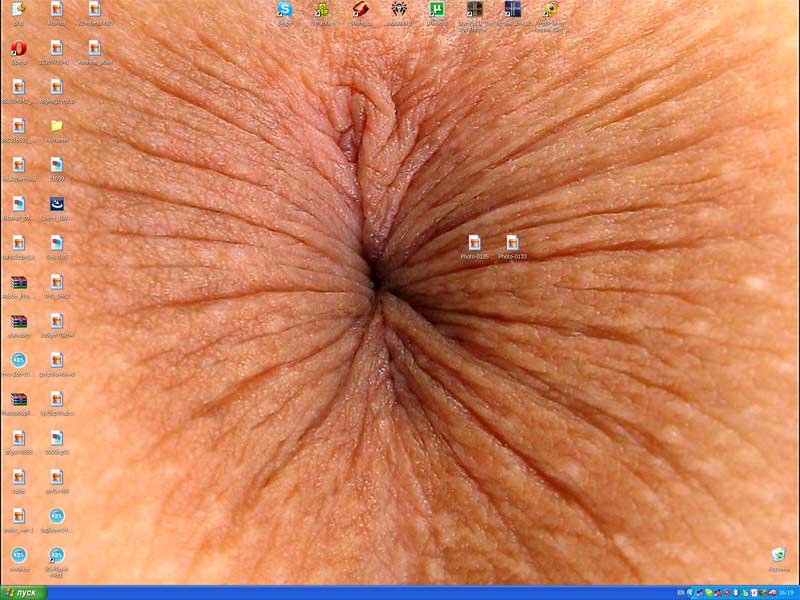Open the red book shortcut next to Dr.Web

(x=360, y=10)
